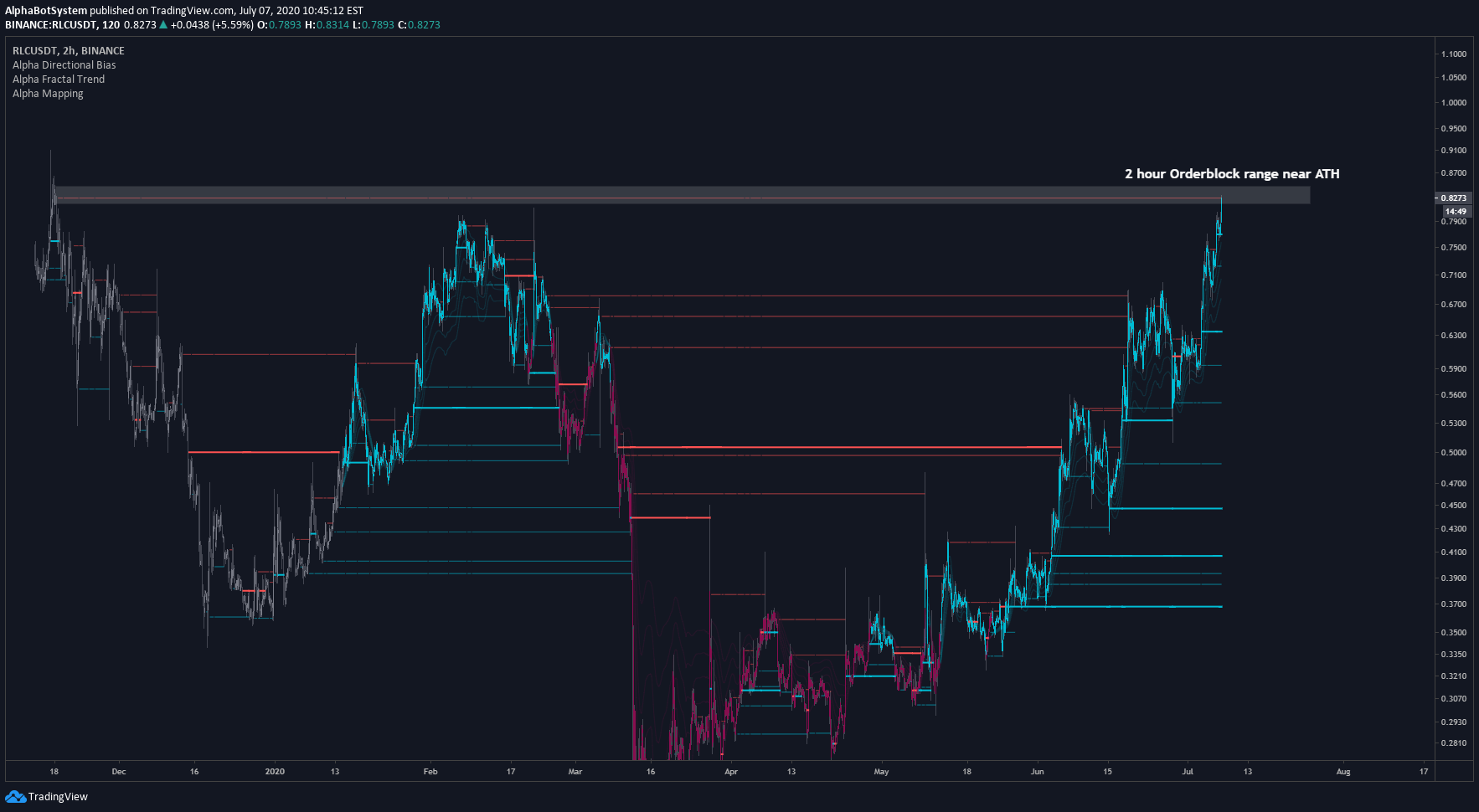
Task: Click the current price label 0.8273 on axis
Action: [1453, 198]
